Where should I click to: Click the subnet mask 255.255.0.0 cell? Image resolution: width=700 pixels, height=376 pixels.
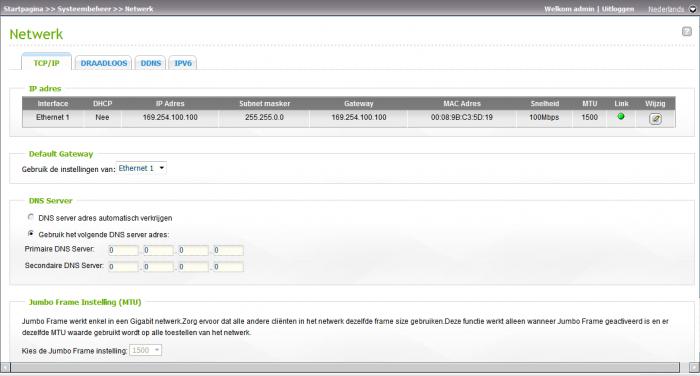point(264,117)
